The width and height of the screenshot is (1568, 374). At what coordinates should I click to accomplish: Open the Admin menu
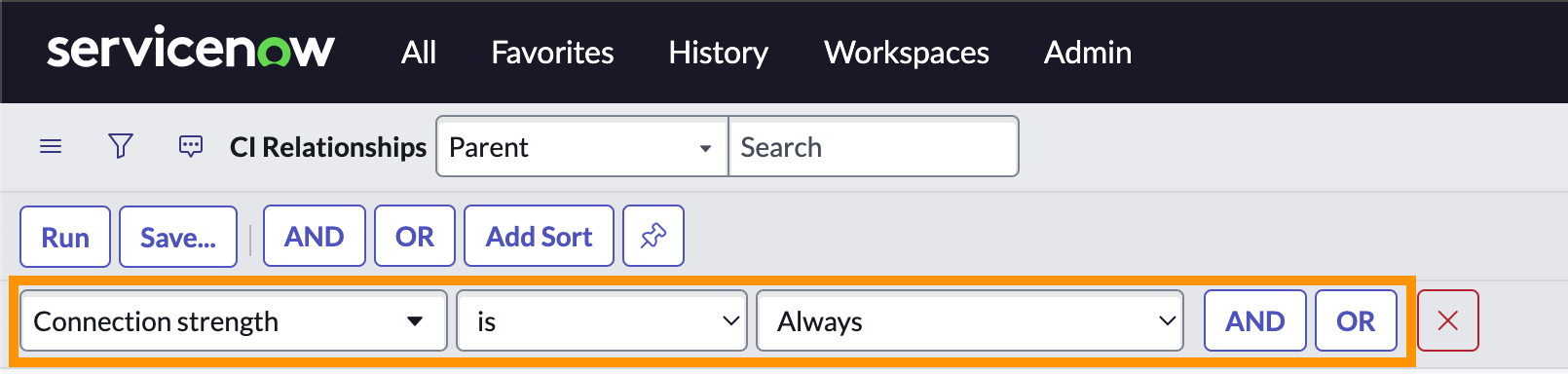click(x=1088, y=53)
